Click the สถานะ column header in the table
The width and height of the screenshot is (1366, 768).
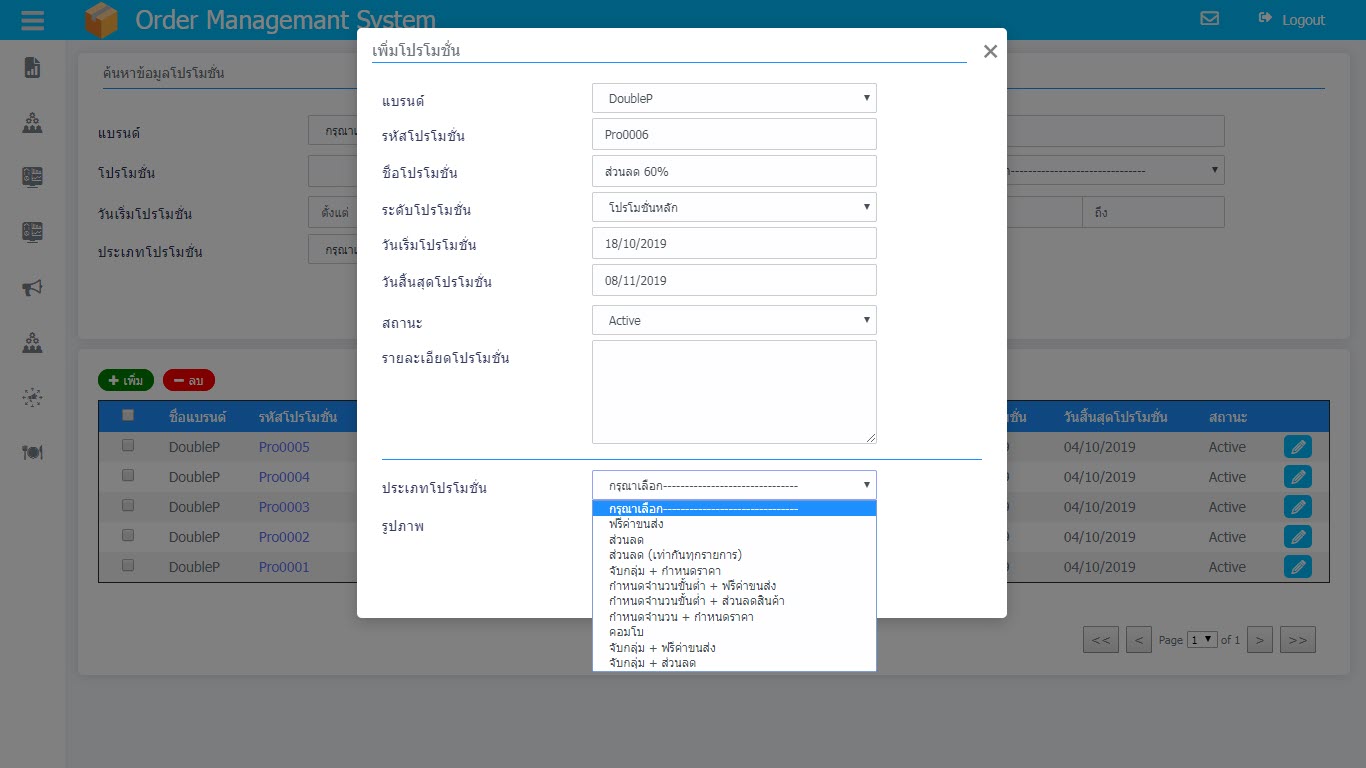[x=1227, y=417]
